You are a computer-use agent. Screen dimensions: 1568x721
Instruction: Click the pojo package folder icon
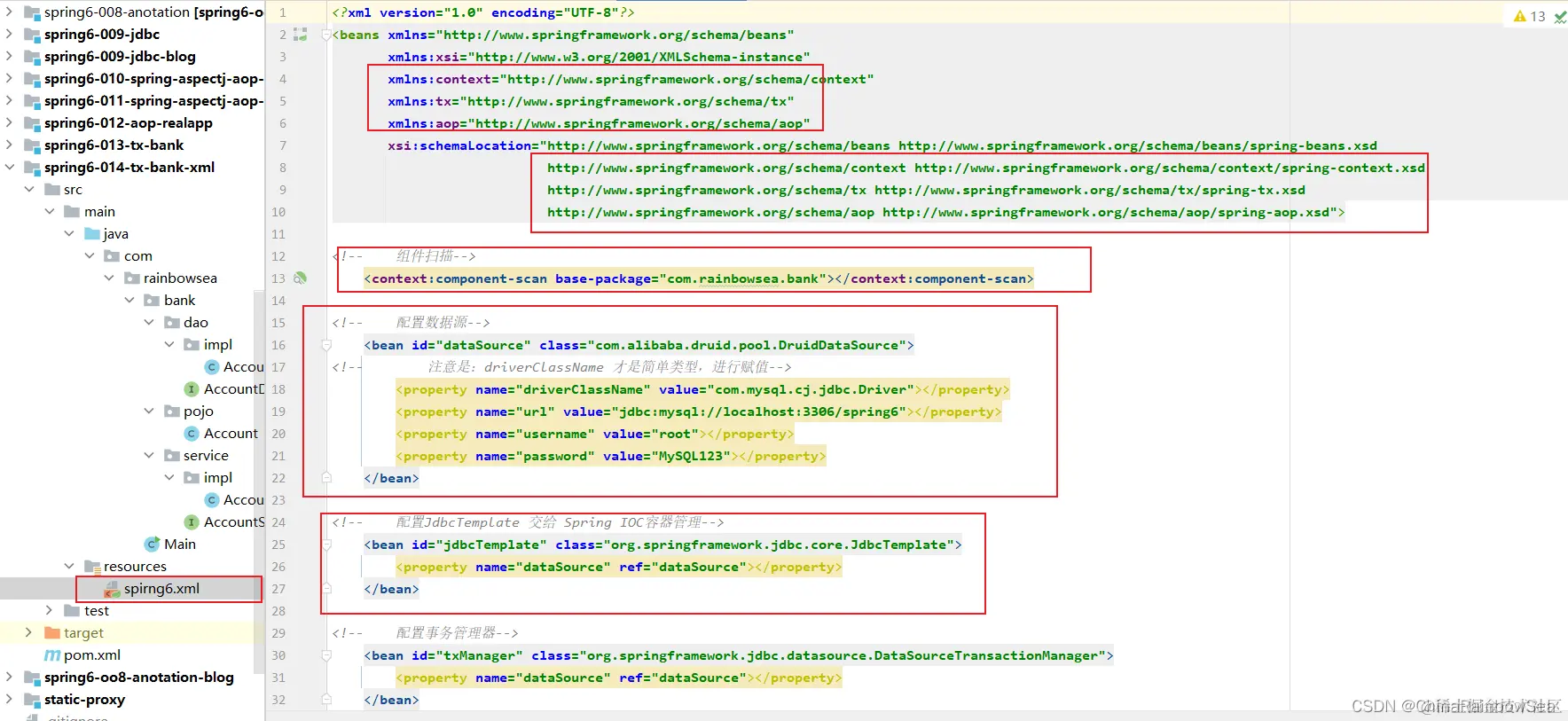[x=172, y=411]
